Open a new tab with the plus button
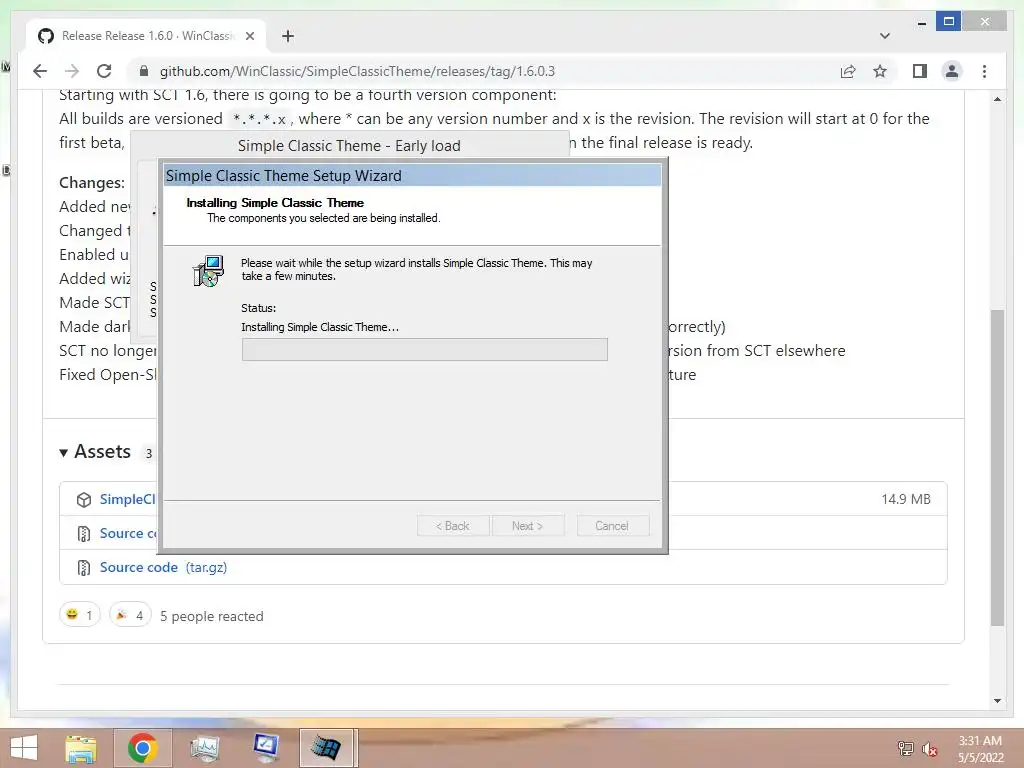The height and width of the screenshot is (768, 1024). 287,36
